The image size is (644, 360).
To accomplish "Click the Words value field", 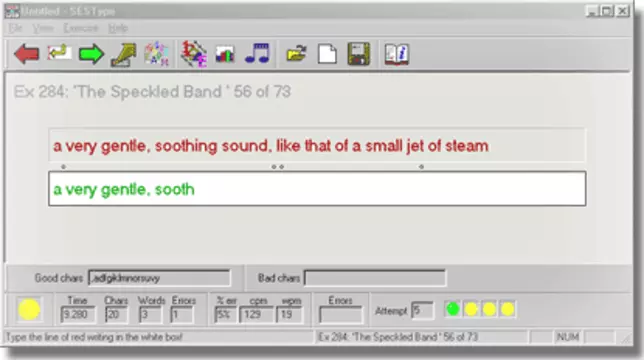I will pos(150,315).
